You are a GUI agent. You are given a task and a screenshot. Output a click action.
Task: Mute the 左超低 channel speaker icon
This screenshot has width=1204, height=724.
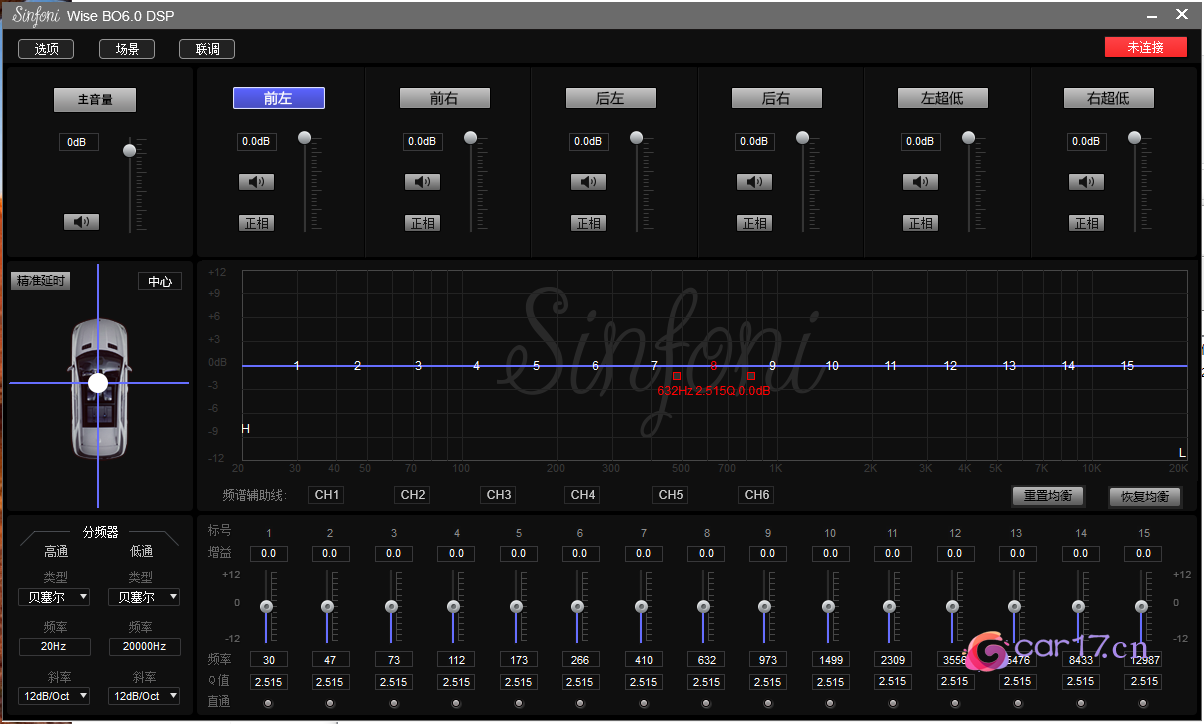[x=920, y=182]
